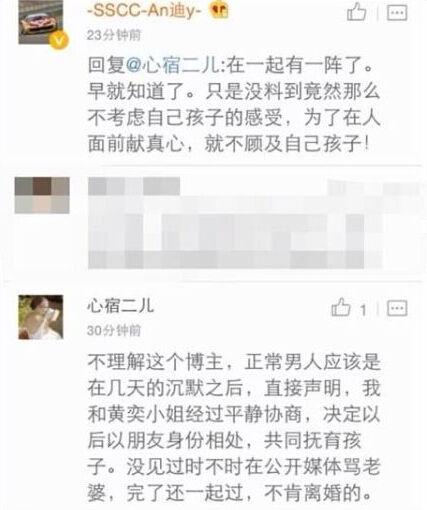The width and height of the screenshot is (427, 510).
Task: Follow the @心宿二儿 mention link
Action: [x=172, y=65]
